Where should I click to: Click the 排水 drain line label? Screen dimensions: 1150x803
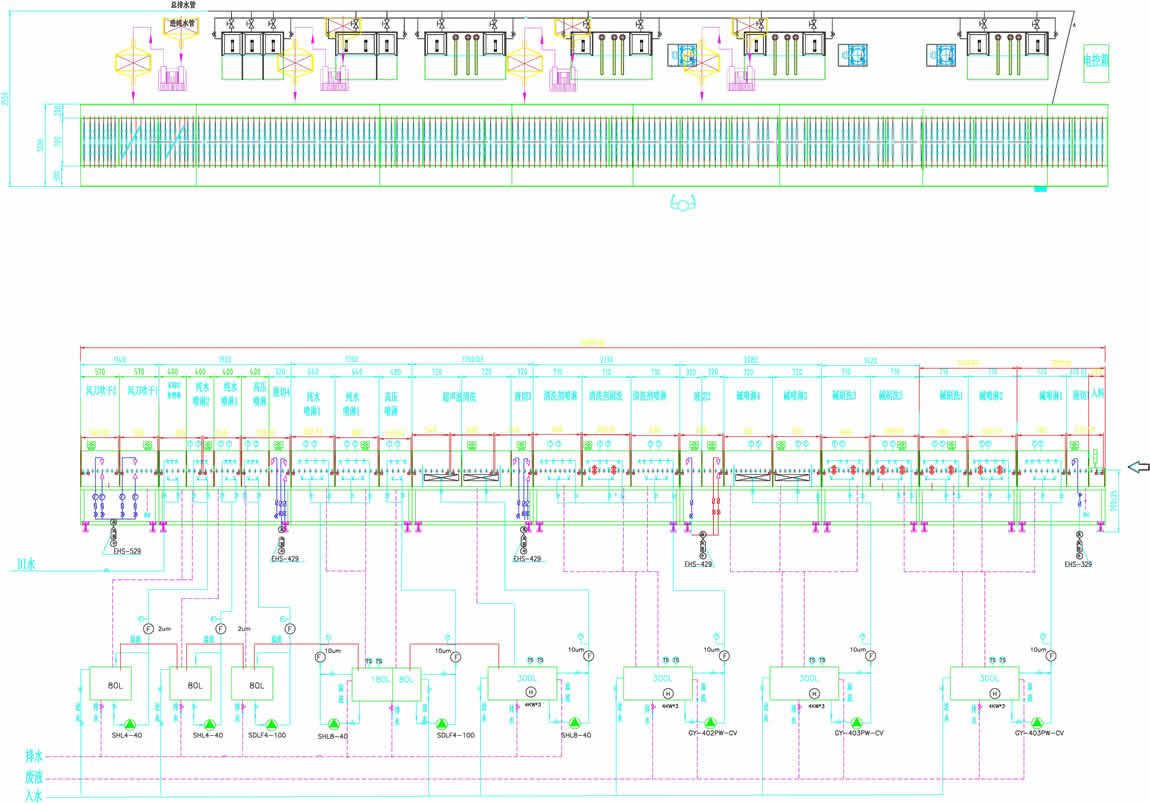click(36, 755)
